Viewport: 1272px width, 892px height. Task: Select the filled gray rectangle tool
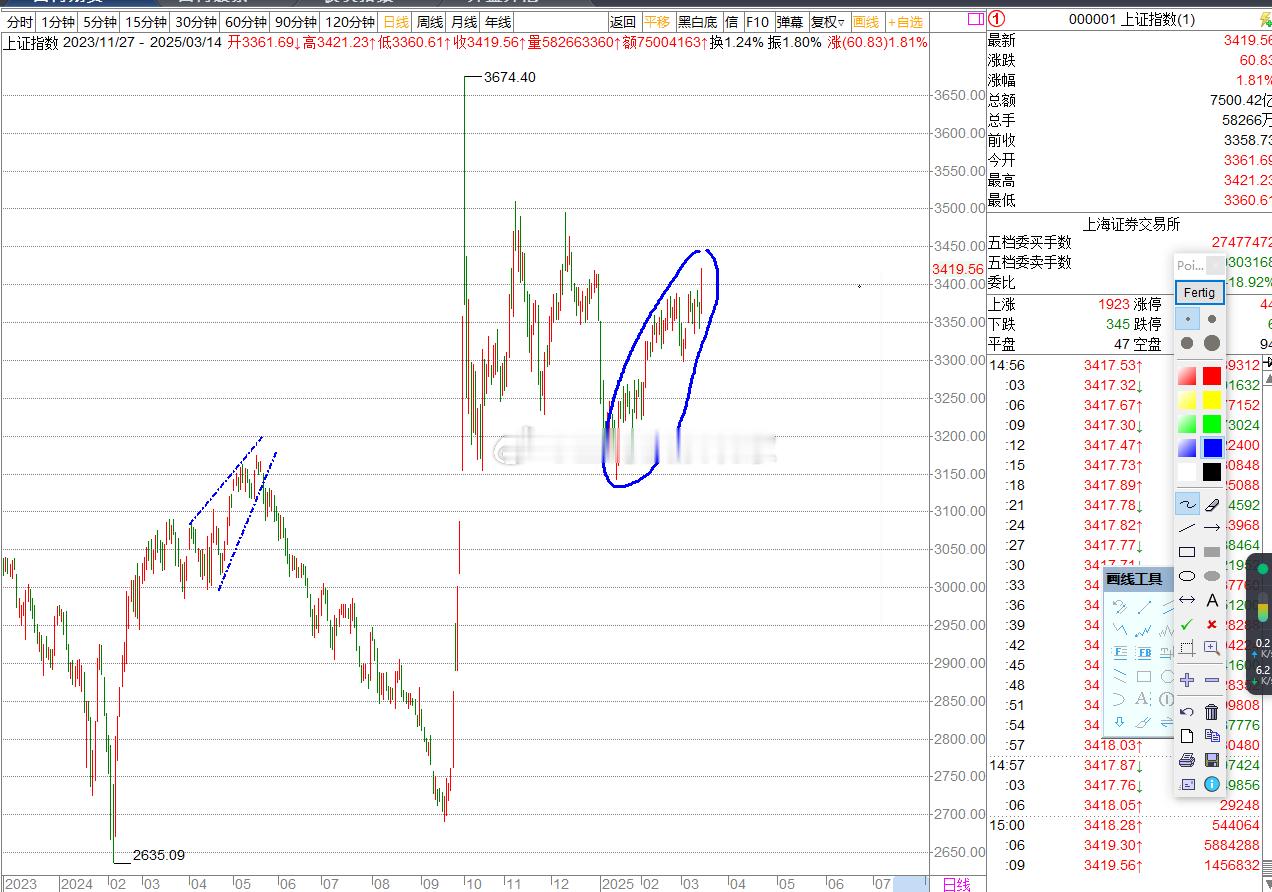click(x=1212, y=552)
